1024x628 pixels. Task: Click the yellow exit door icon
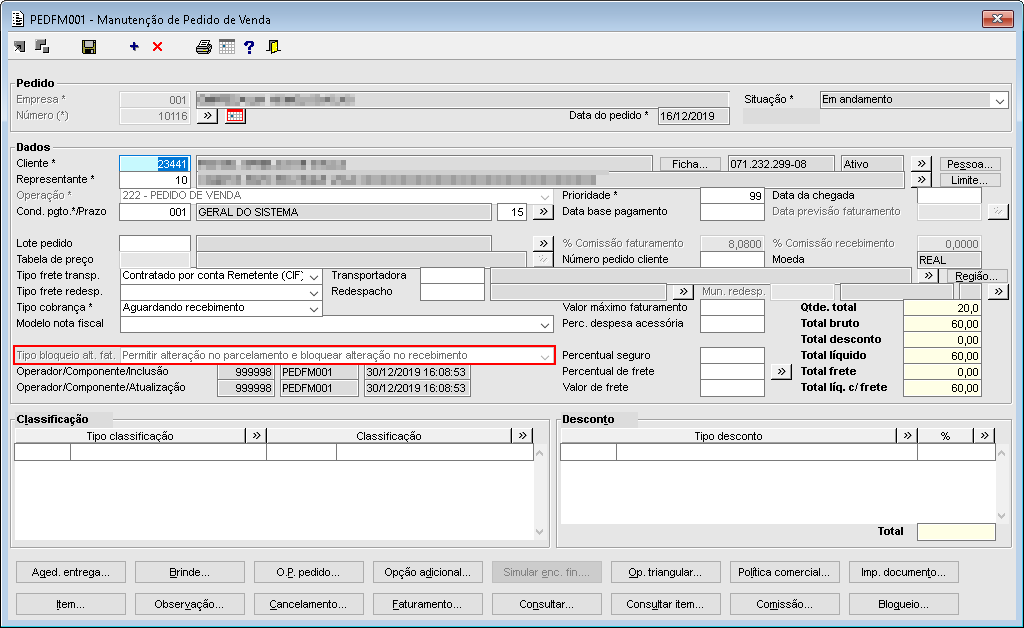click(273, 47)
